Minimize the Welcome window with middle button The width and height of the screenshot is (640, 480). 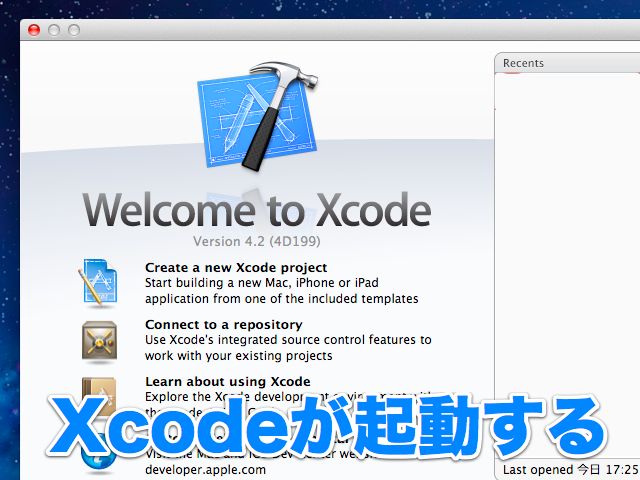[x=54, y=30]
